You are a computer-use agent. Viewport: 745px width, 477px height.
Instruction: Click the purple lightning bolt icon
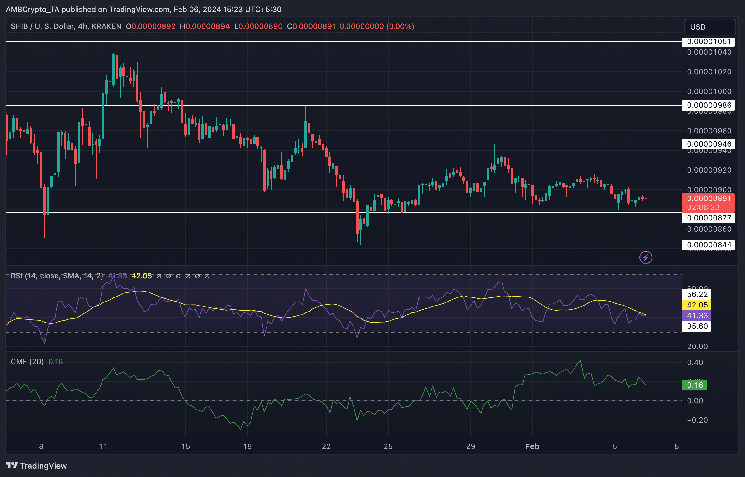pyautogui.click(x=646, y=257)
